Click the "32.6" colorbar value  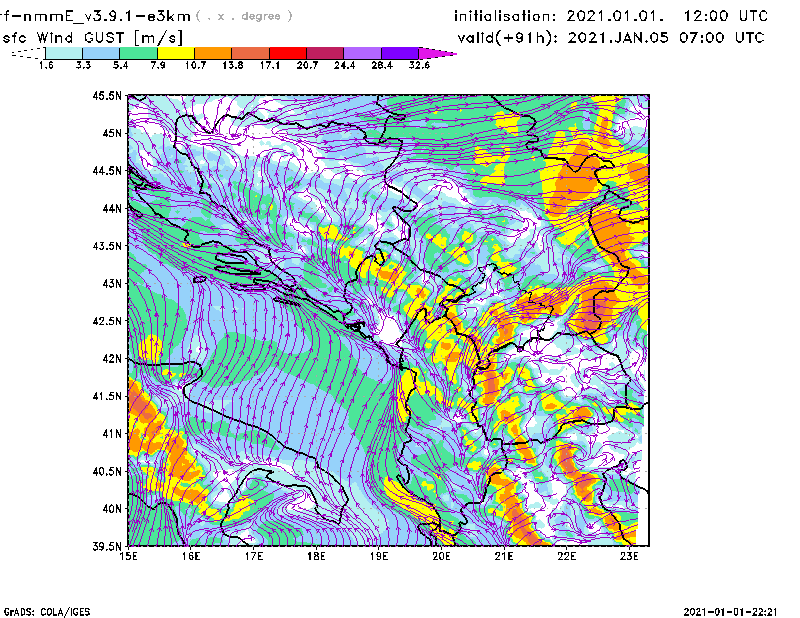(x=419, y=65)
